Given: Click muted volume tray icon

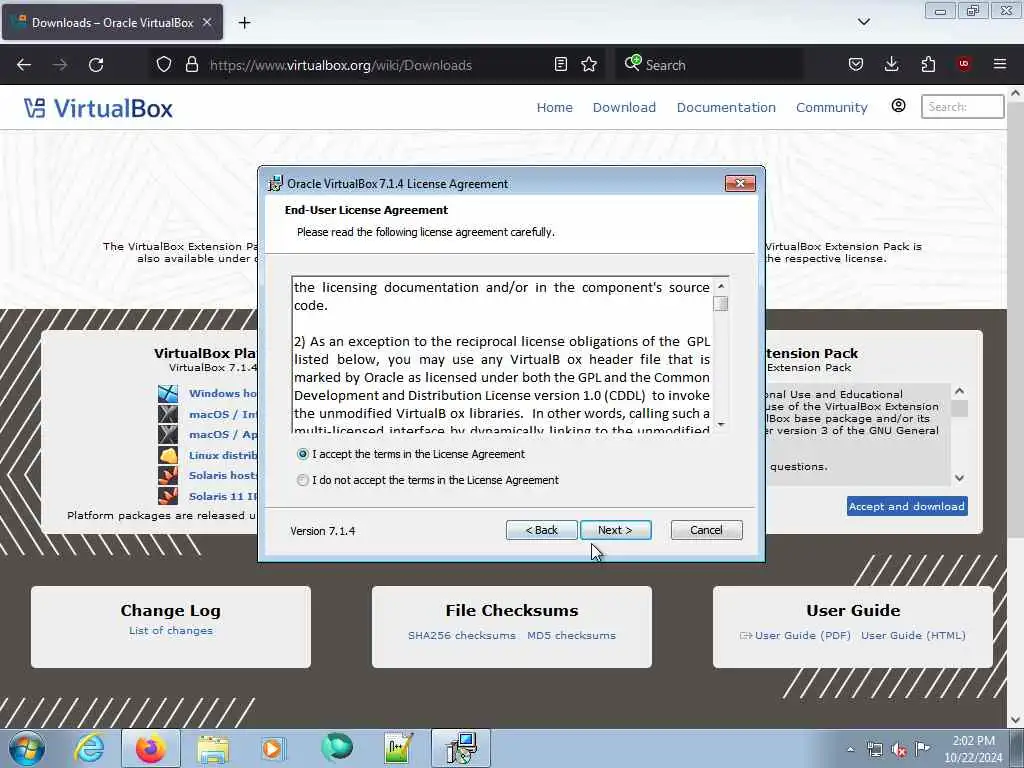Looking at the screenshot, I should (x=899, y=749).
